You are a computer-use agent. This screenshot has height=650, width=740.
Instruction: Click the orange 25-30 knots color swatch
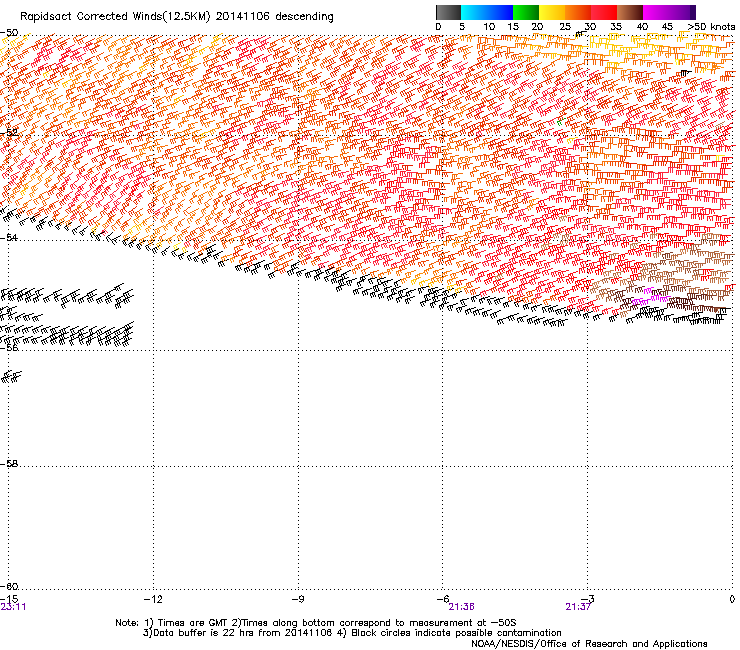[578, 12]
